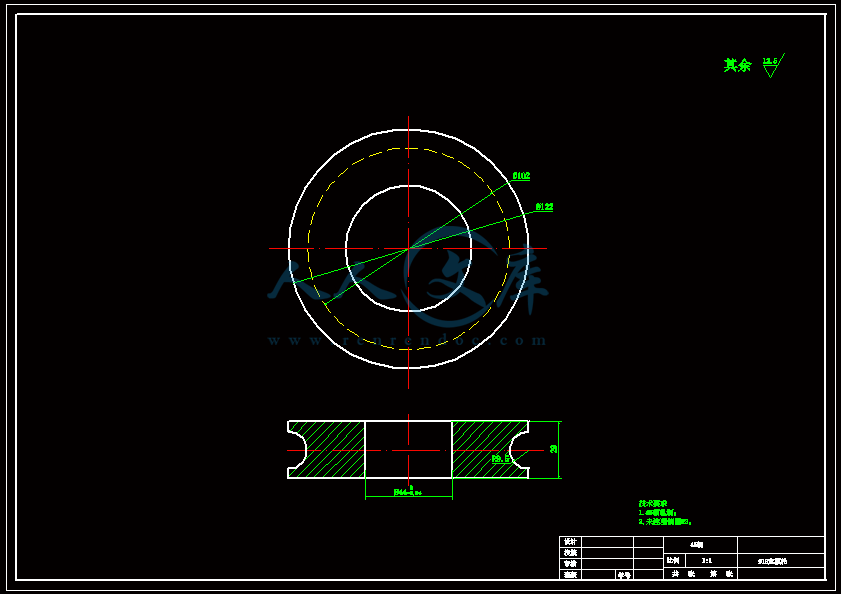Click the material name cell above the scale row
This screenshot has width=841, height=594.
point(700,545)
